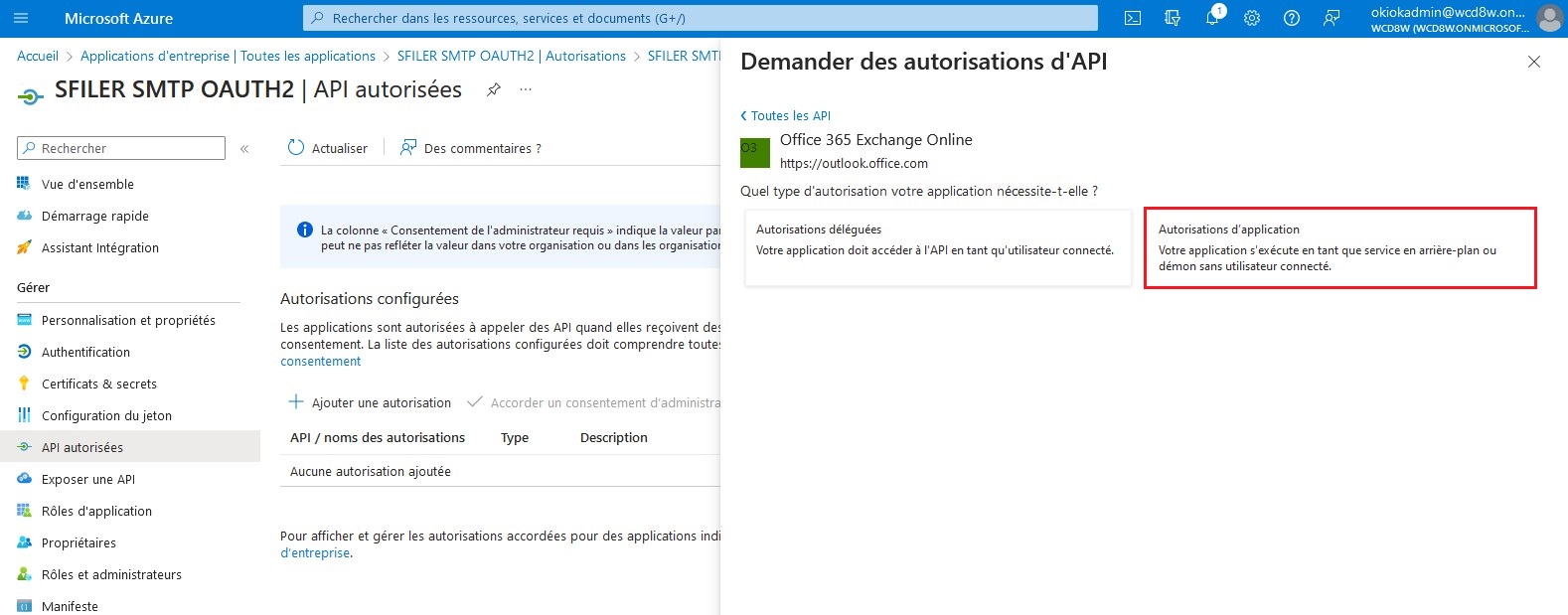
Task: Open Cloud Shell from the top bar
Action: tap(1133, 18)
